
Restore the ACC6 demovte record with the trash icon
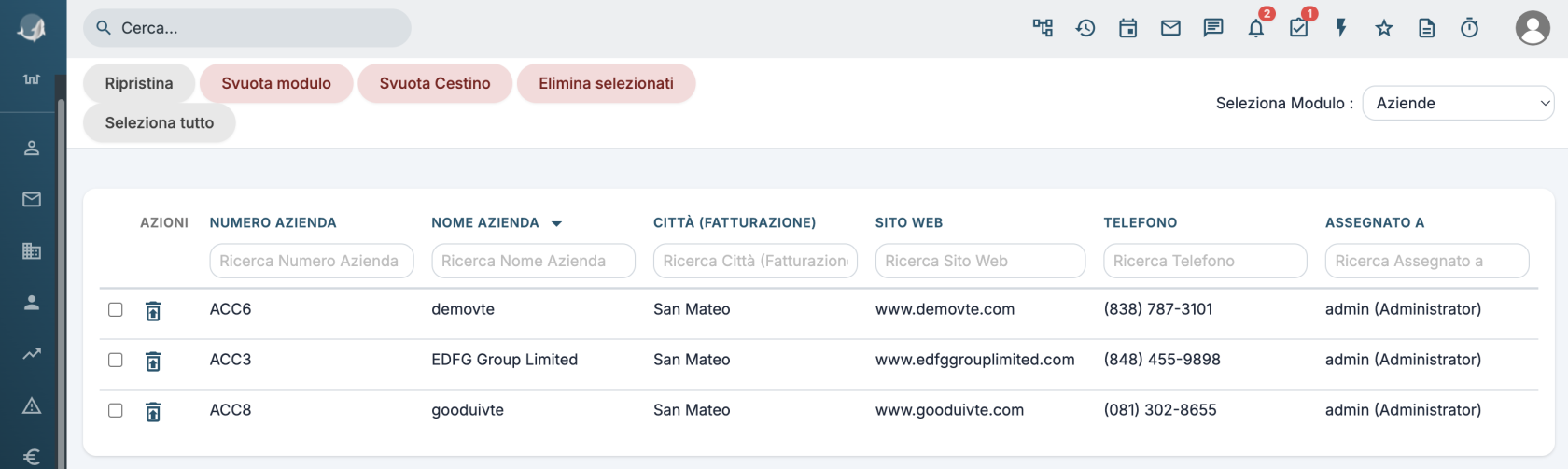[153, 311]
